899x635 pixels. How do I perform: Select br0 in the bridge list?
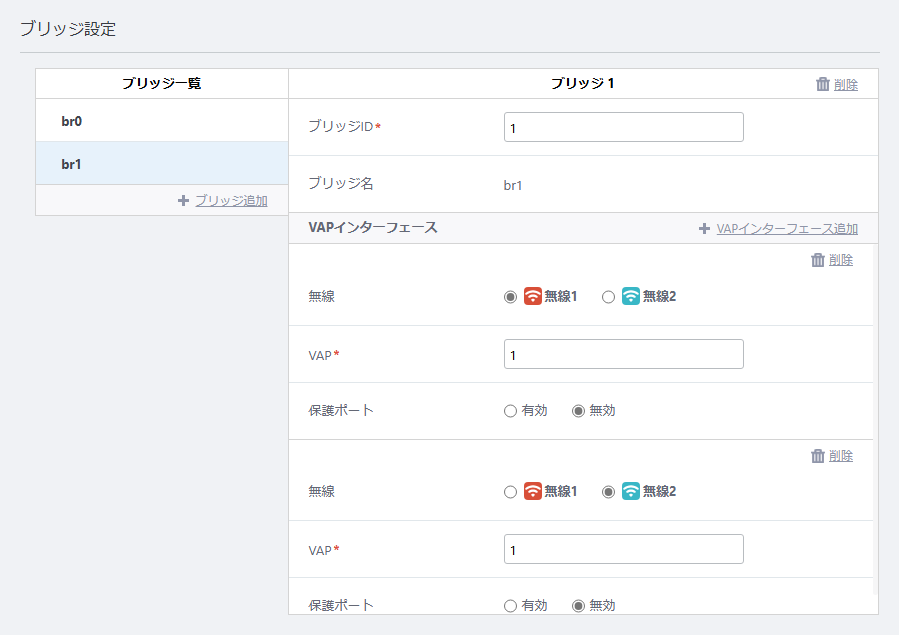pyautogui.click(x=162, y=120)
